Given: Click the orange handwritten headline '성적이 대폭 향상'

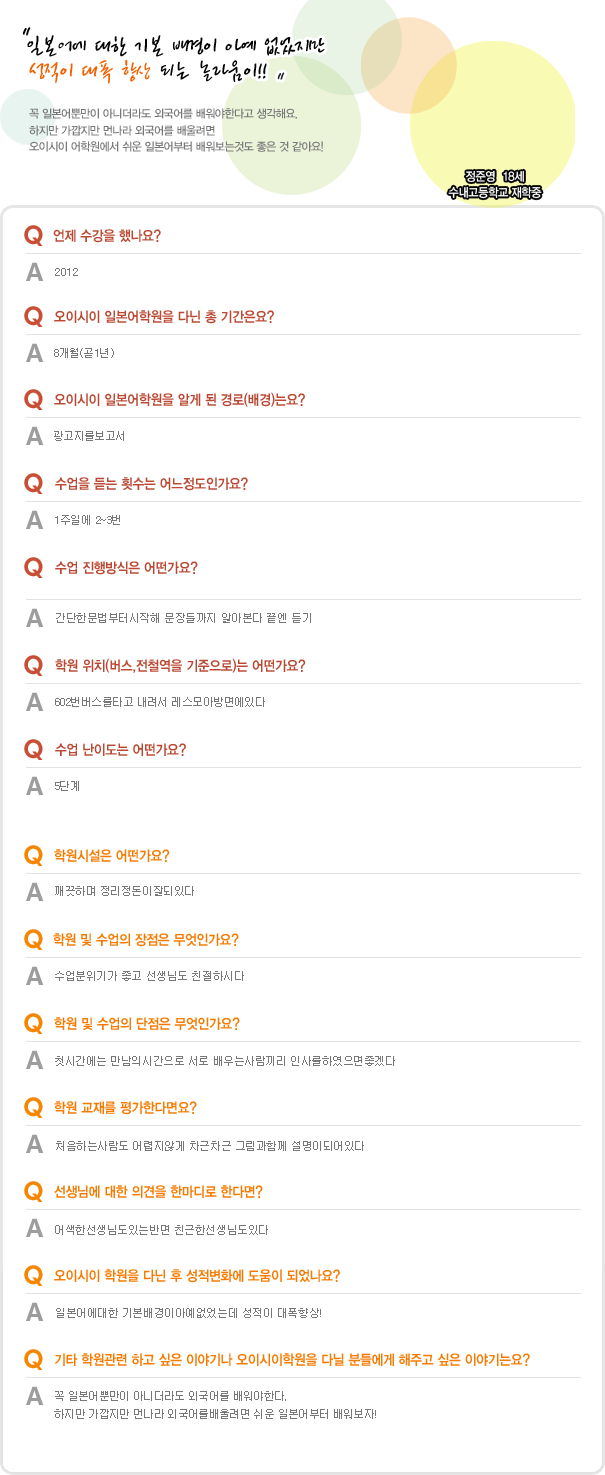Looking at the screenshot, I should click(100, 72).
